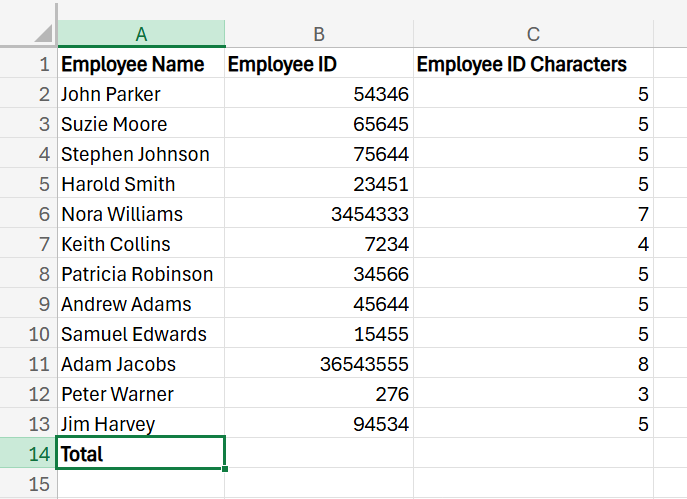
Task: Select the 'Nora Williams' cell
Action: point(141,214)
